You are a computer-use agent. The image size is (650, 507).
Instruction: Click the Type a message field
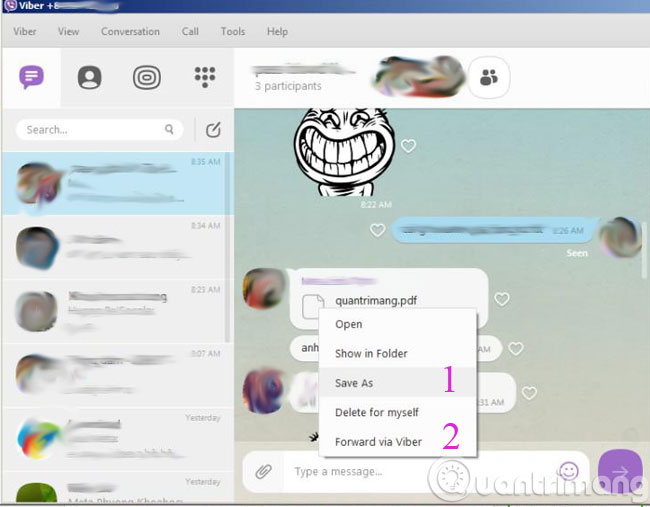point(419,471)
